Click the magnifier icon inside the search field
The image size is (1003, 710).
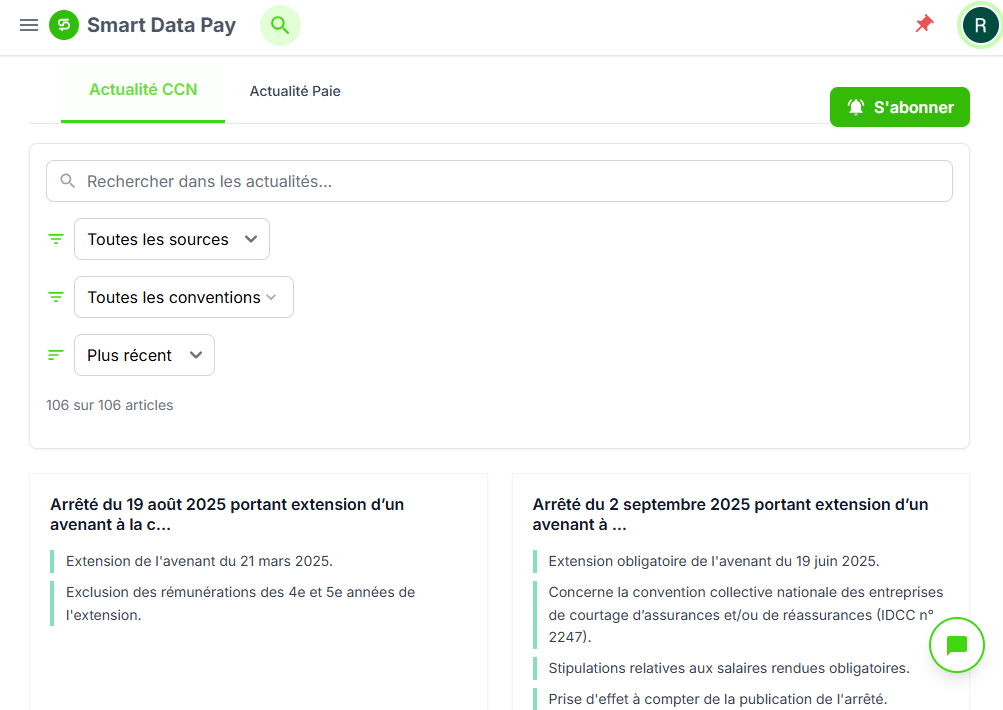(68, 181)
